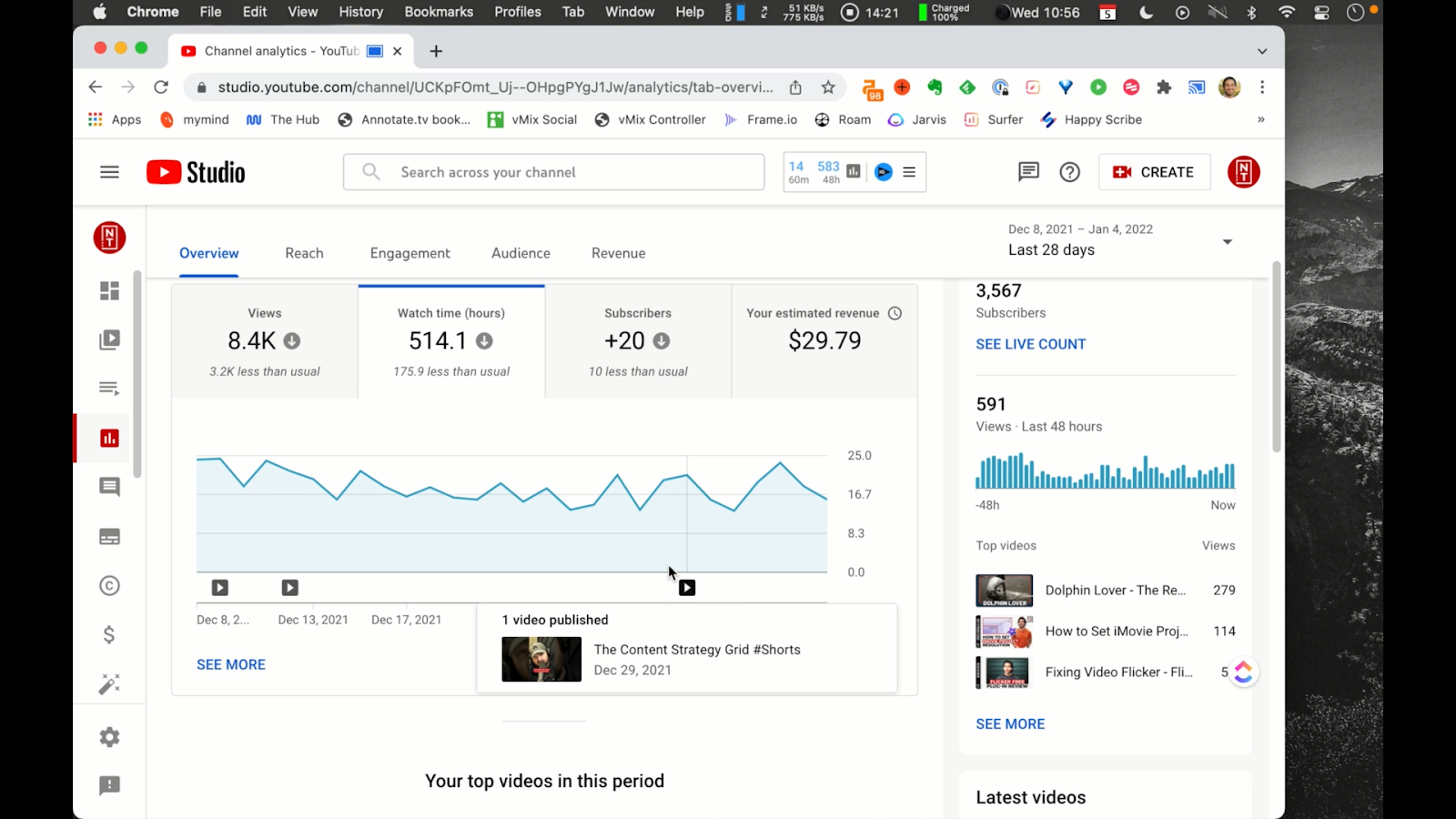
Task: Open the Frame.io bookmark
Action: coord(761,119)
